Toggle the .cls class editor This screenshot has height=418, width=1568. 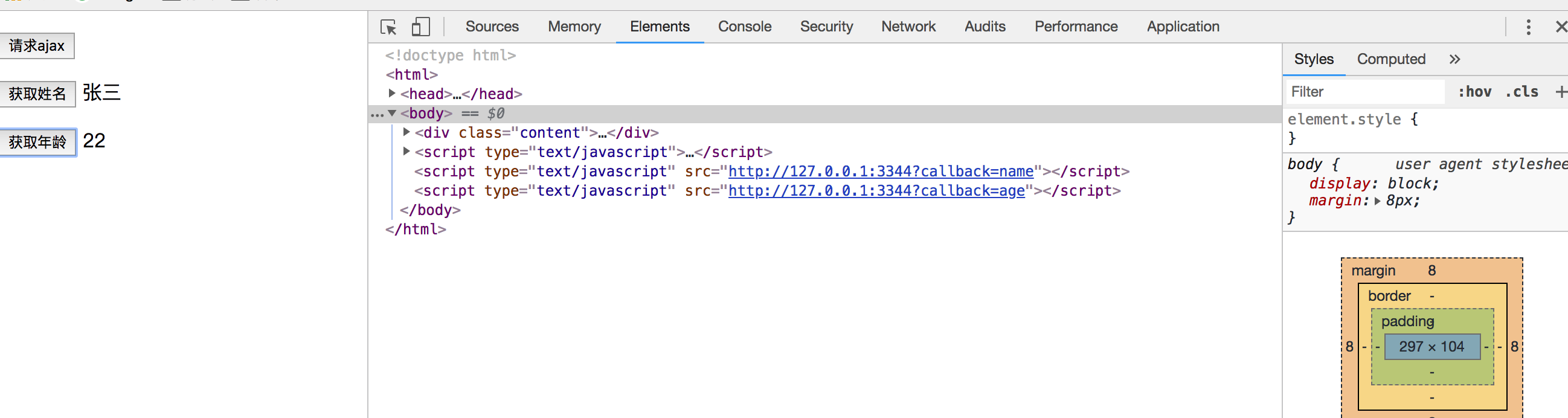pyautogui.click(x=1521, y=92)
